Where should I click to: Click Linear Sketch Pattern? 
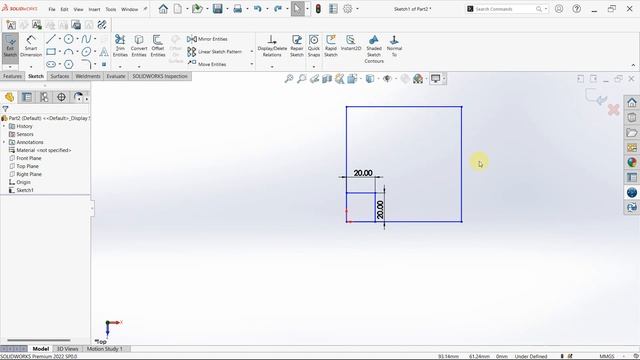pyautogui.click(x=215, y=52)
